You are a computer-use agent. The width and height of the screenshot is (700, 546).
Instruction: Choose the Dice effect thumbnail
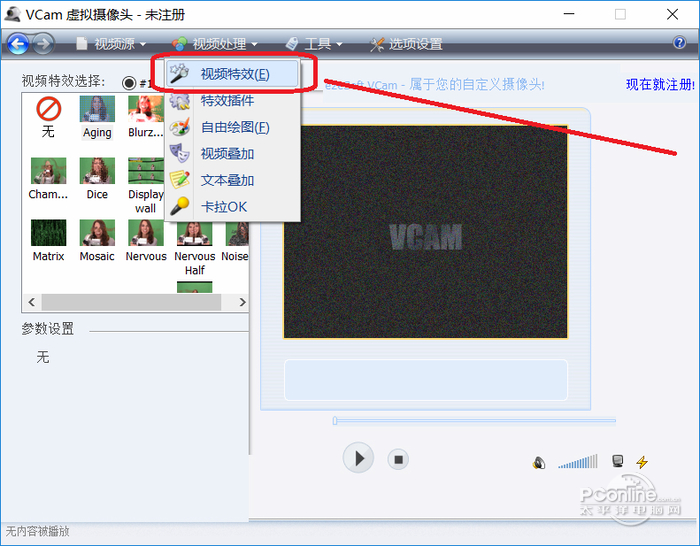97,171
